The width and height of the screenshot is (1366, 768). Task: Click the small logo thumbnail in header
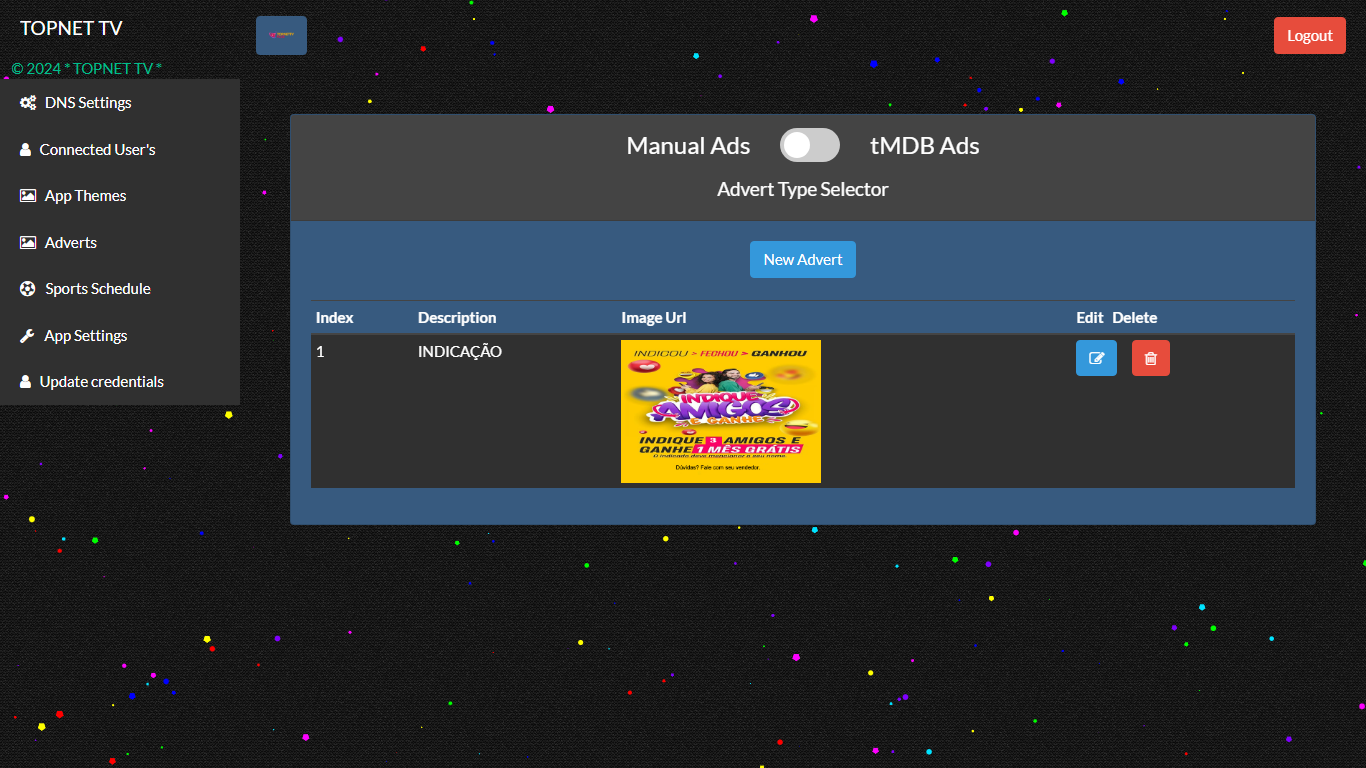click(x=281, y=35)
